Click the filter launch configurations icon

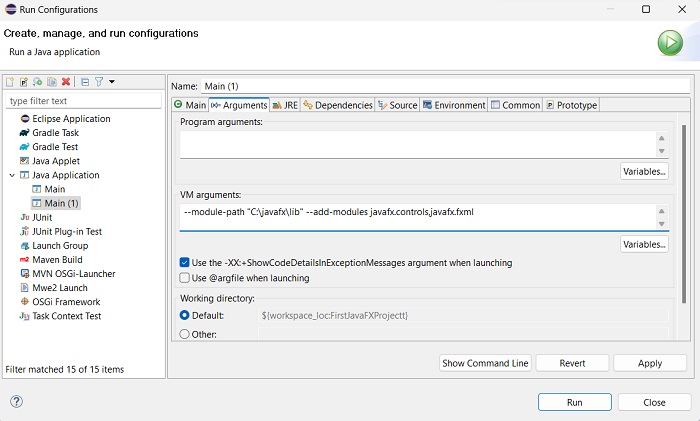coord(99,82)
